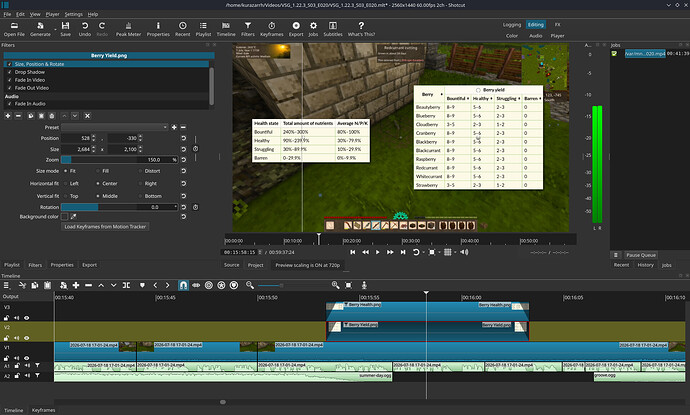Click Load Keyframes from Motion Tracker
The height and width of the screenshot is (415, 690).
tap(105, 227)
